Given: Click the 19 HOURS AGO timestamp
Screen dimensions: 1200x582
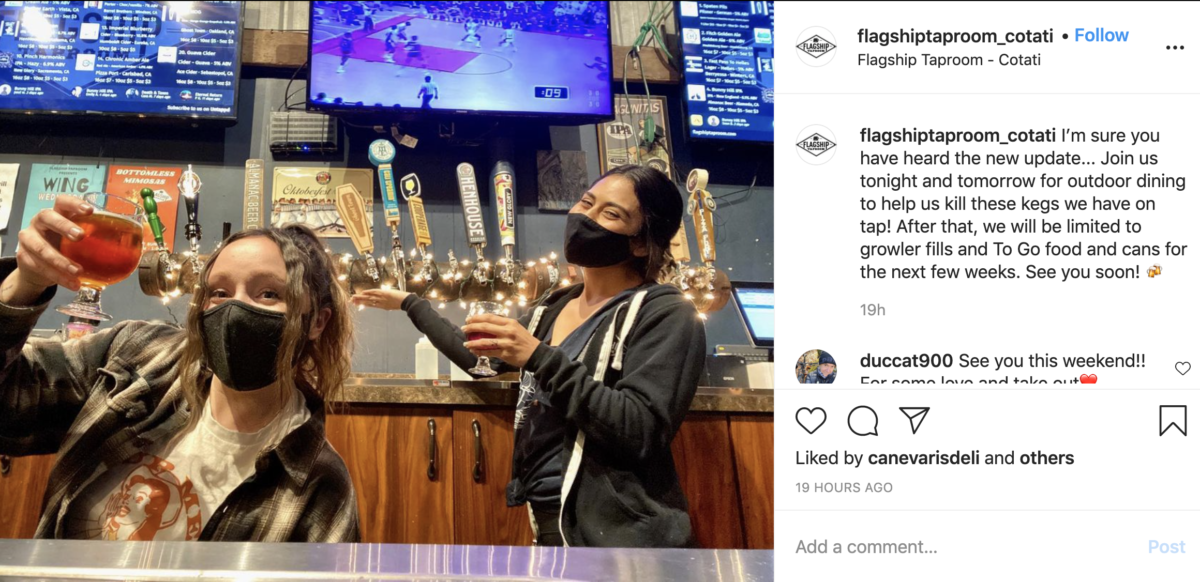Looking at the screenshot, I should [x=844, y=488].
